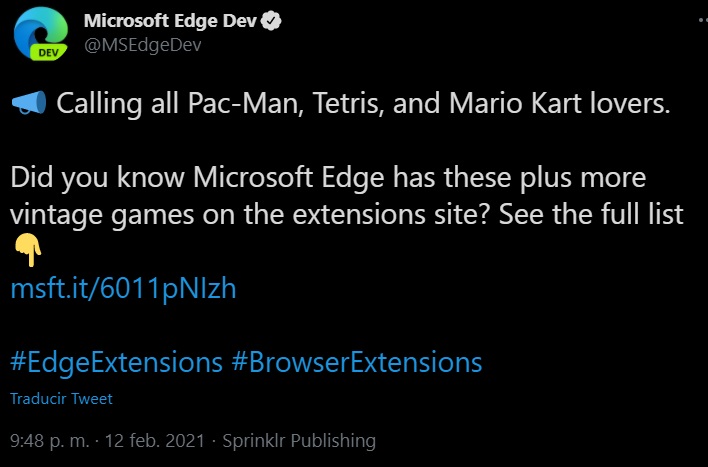Follow the msft.it/6011pNIzh link
Image resolution: width=708 pixels, height=467 pixels.
point(123,288)
